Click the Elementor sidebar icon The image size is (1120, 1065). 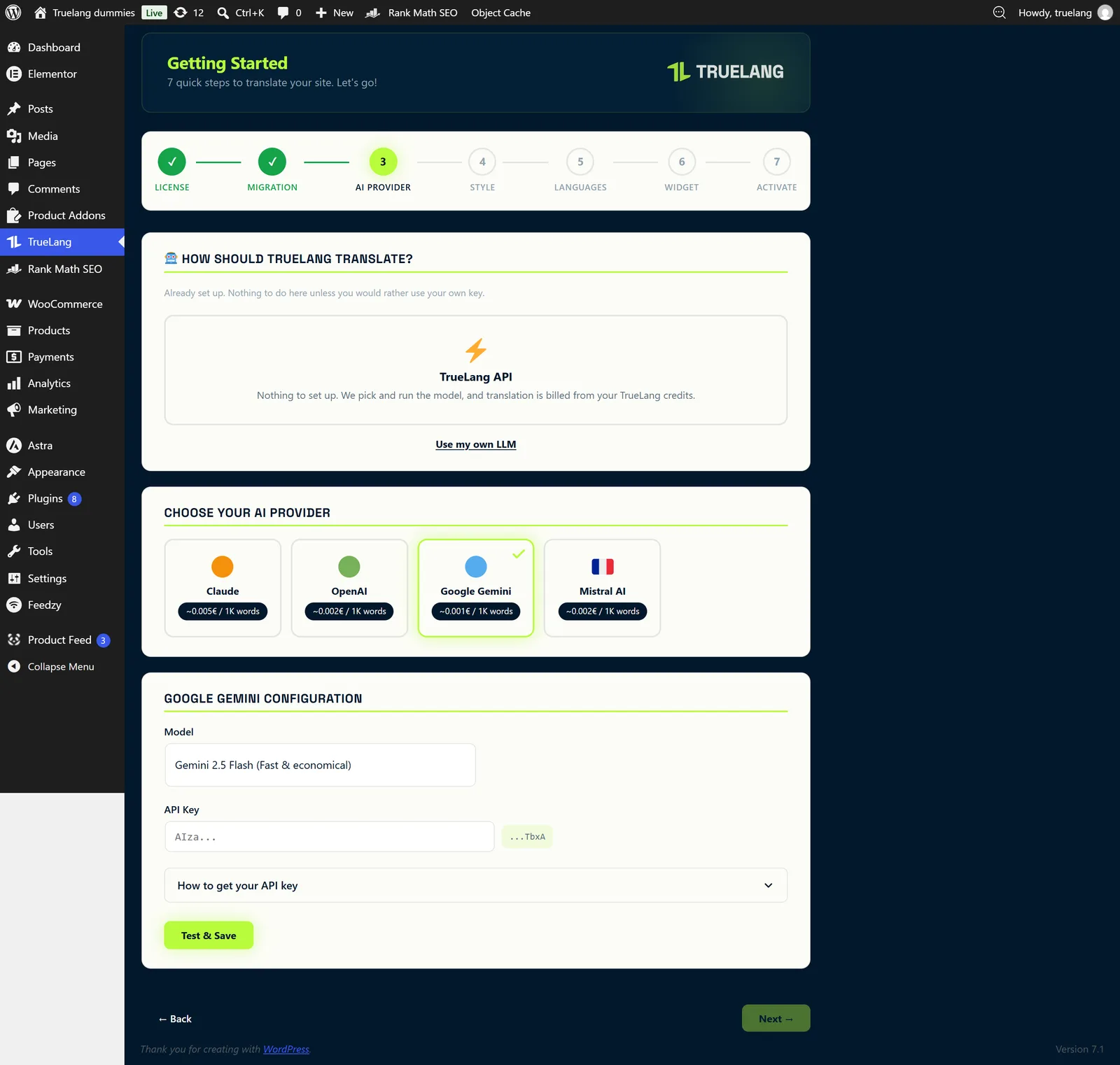14,74
